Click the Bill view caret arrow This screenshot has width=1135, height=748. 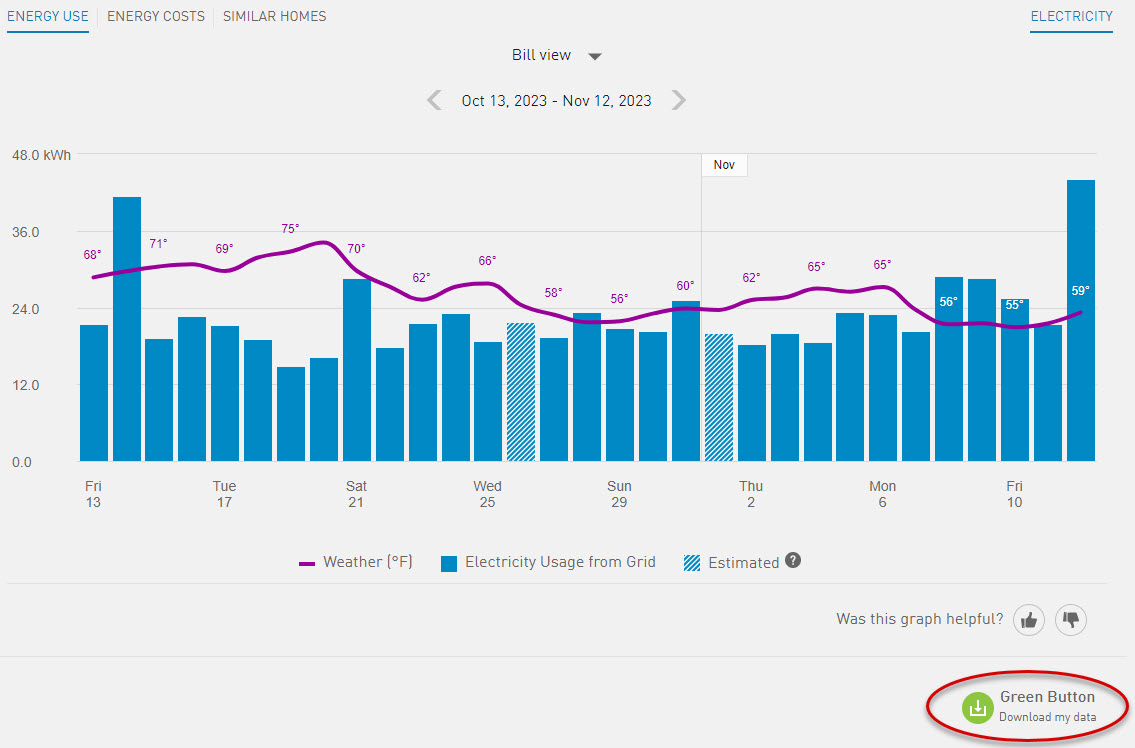[595, 56]
